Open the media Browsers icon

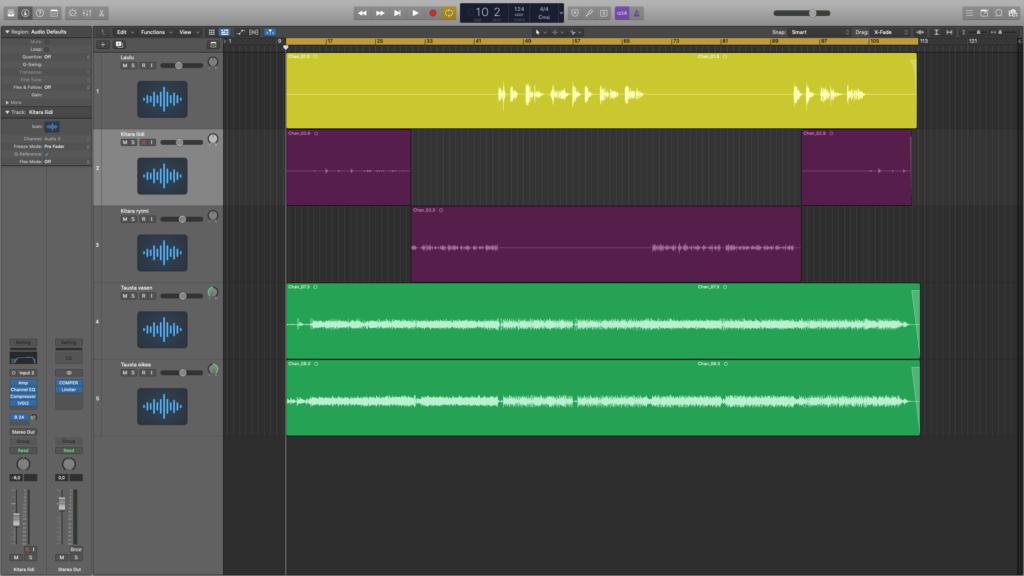[x=1013, y=13]
